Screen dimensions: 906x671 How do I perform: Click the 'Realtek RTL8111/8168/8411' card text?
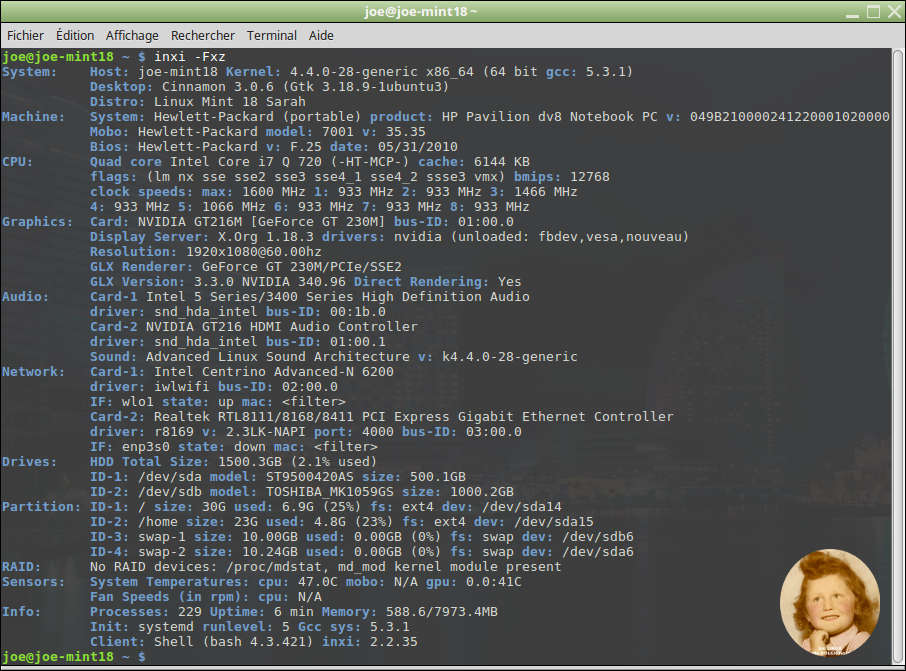click(x=254, y=417)
